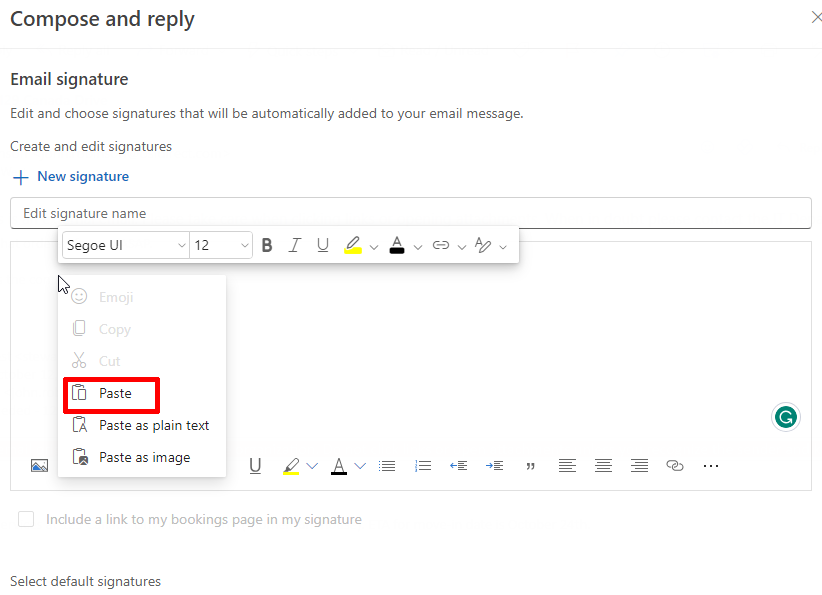
Task: Expand floating toolbar highlight color options
Action: [x=374, y=246]
